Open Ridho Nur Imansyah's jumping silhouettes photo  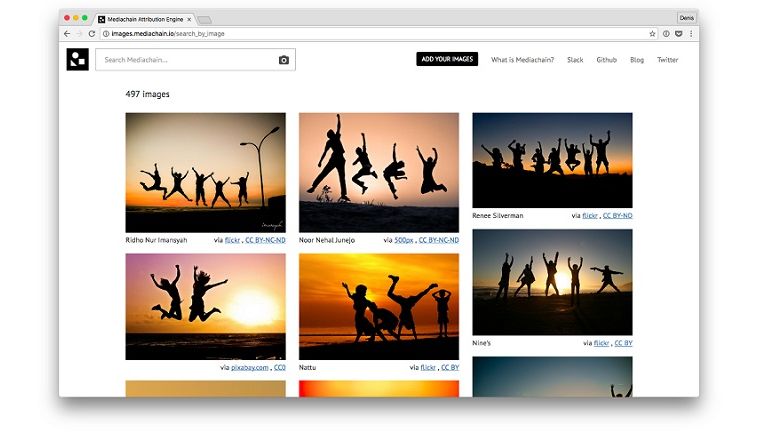[206, 172]
